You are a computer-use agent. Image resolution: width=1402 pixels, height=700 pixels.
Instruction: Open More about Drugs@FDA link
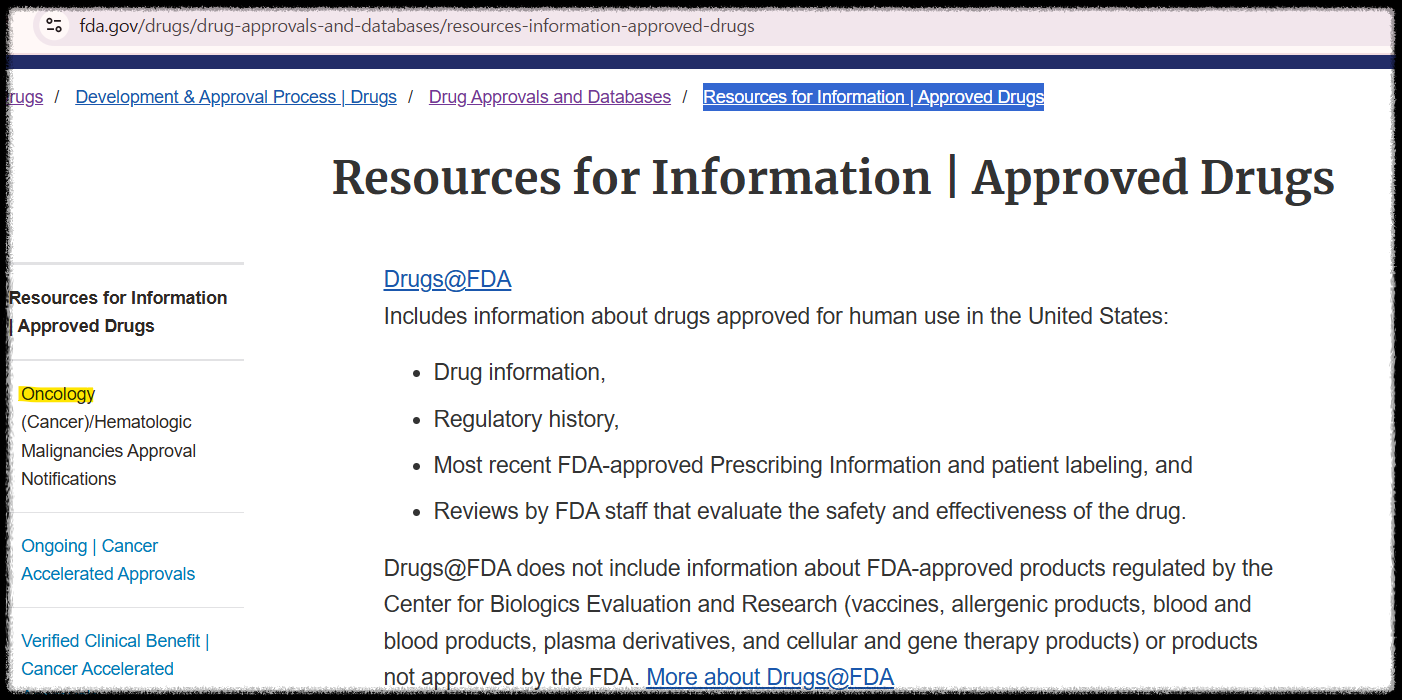(770, 677)
